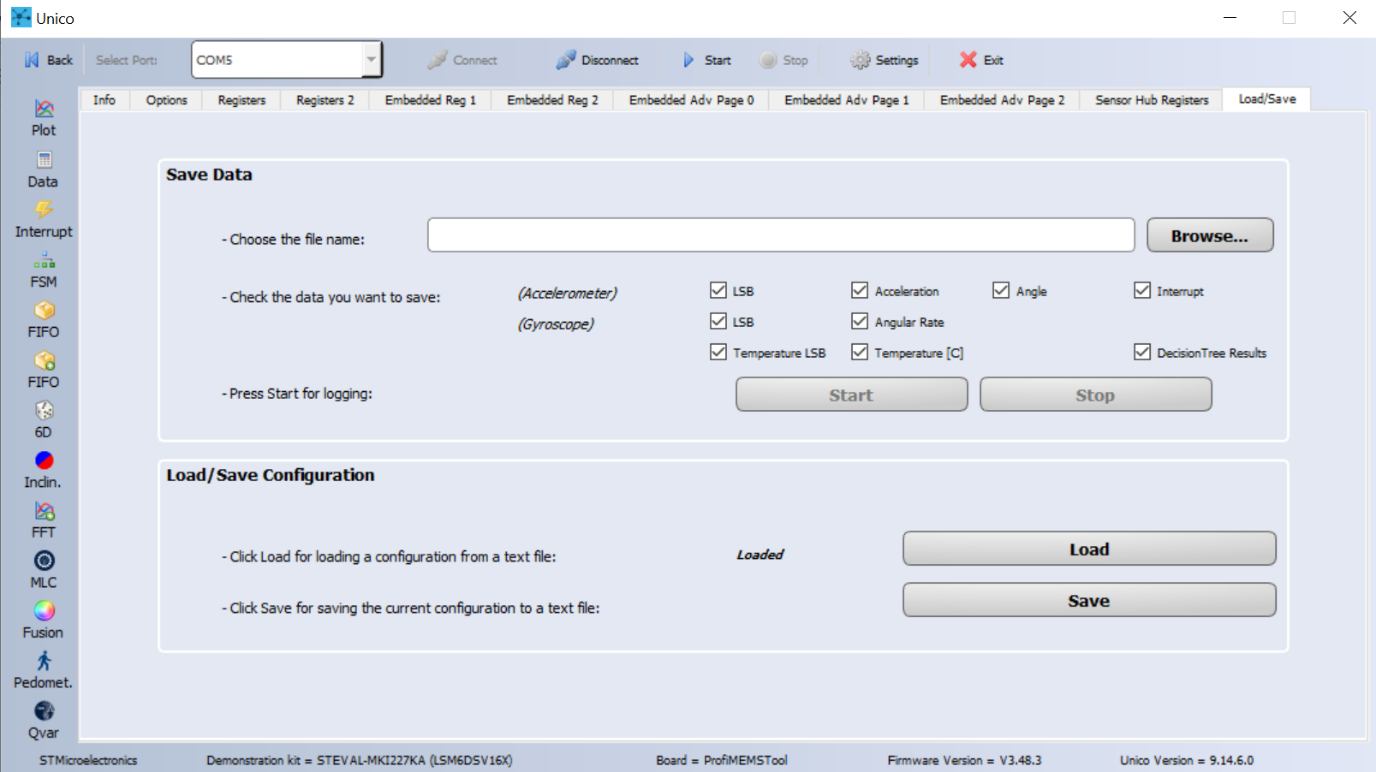Disable the Angle data saving checkbox
Image resolution: width=1376 pixels, height=772 pixels.
pyautogui.click(x=1001, y=290)
